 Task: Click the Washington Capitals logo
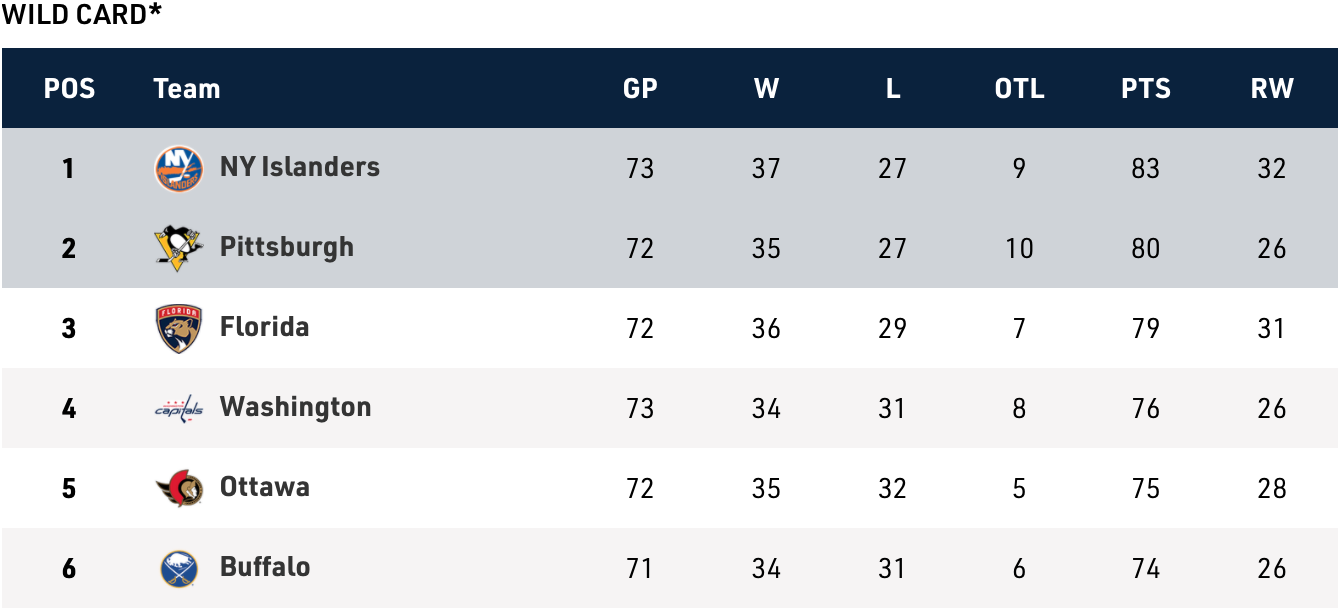tap(179, 408)
